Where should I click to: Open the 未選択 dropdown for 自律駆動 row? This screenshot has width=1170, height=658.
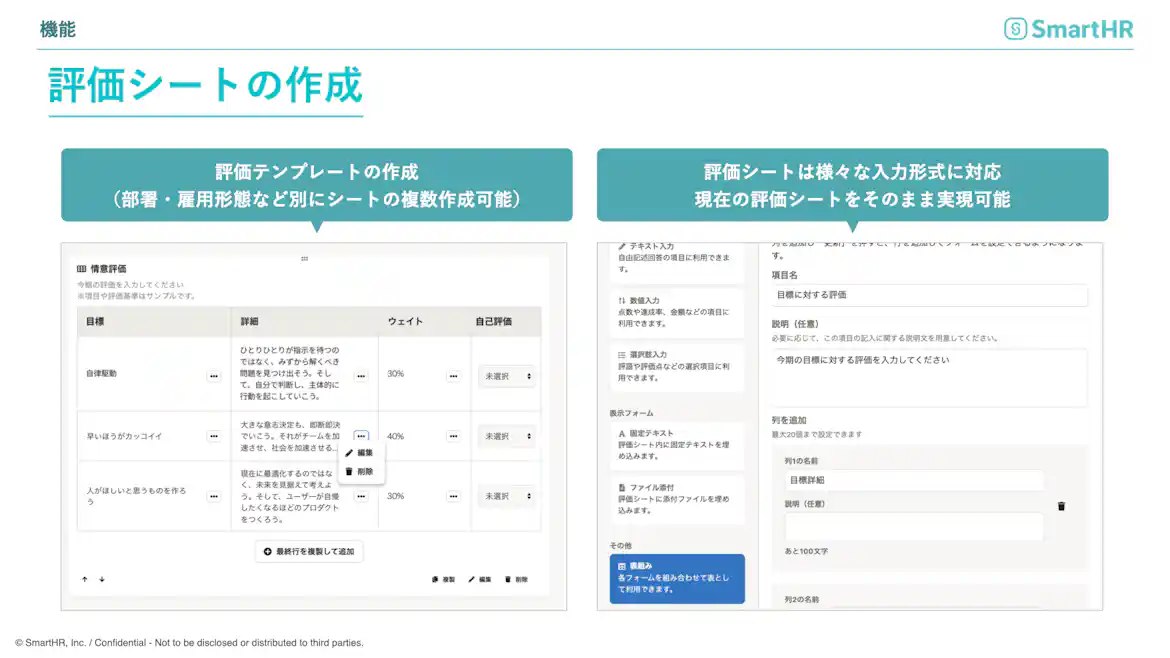pos(506,376)
